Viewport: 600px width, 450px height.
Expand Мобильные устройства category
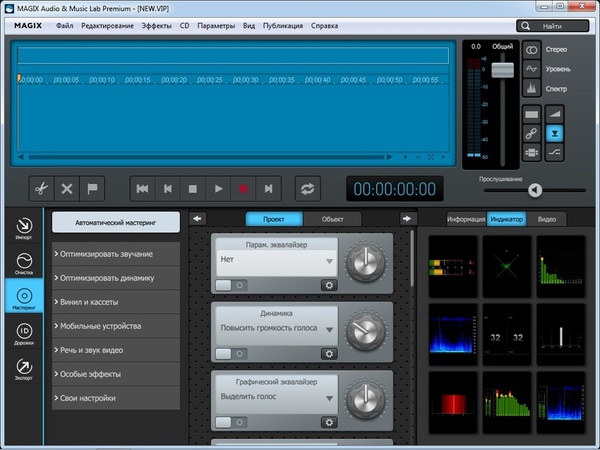116,326
